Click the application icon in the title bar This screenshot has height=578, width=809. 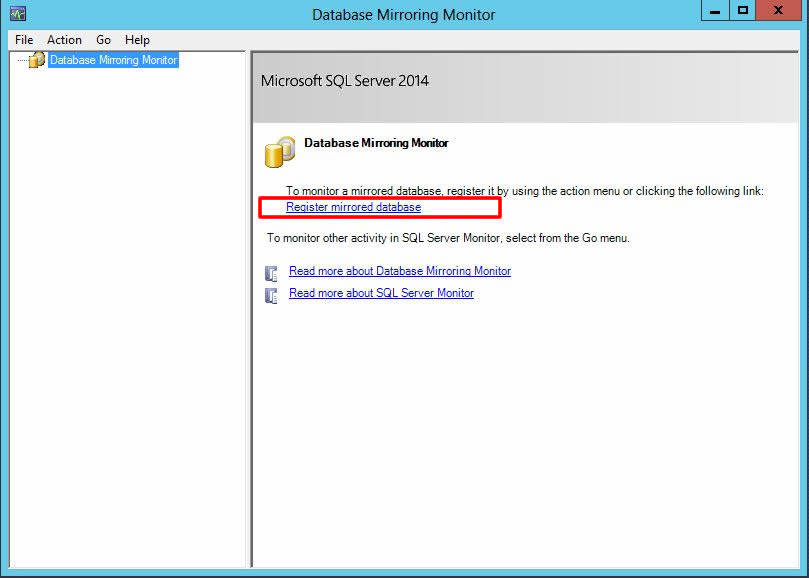17,14
